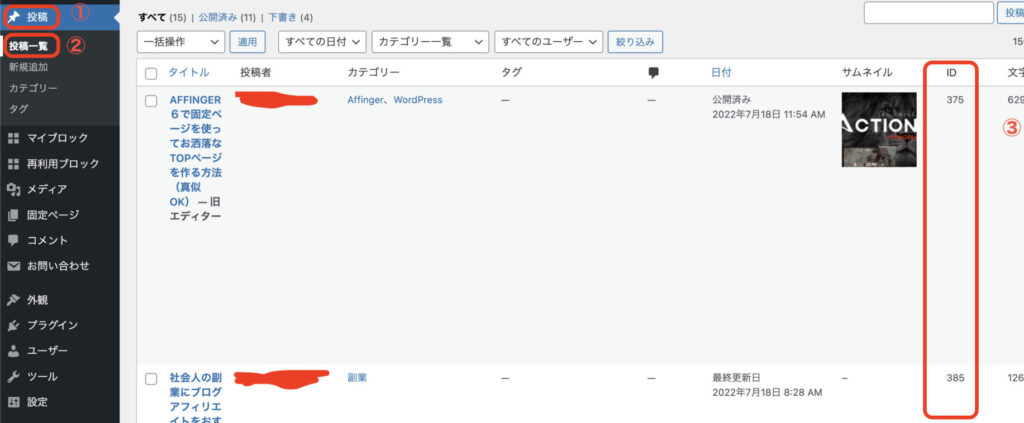The width and height of the screenshot is (1024, 423).
Task: Open 新規追加 in the sidebar submenu
Action: tap(28, 67)
